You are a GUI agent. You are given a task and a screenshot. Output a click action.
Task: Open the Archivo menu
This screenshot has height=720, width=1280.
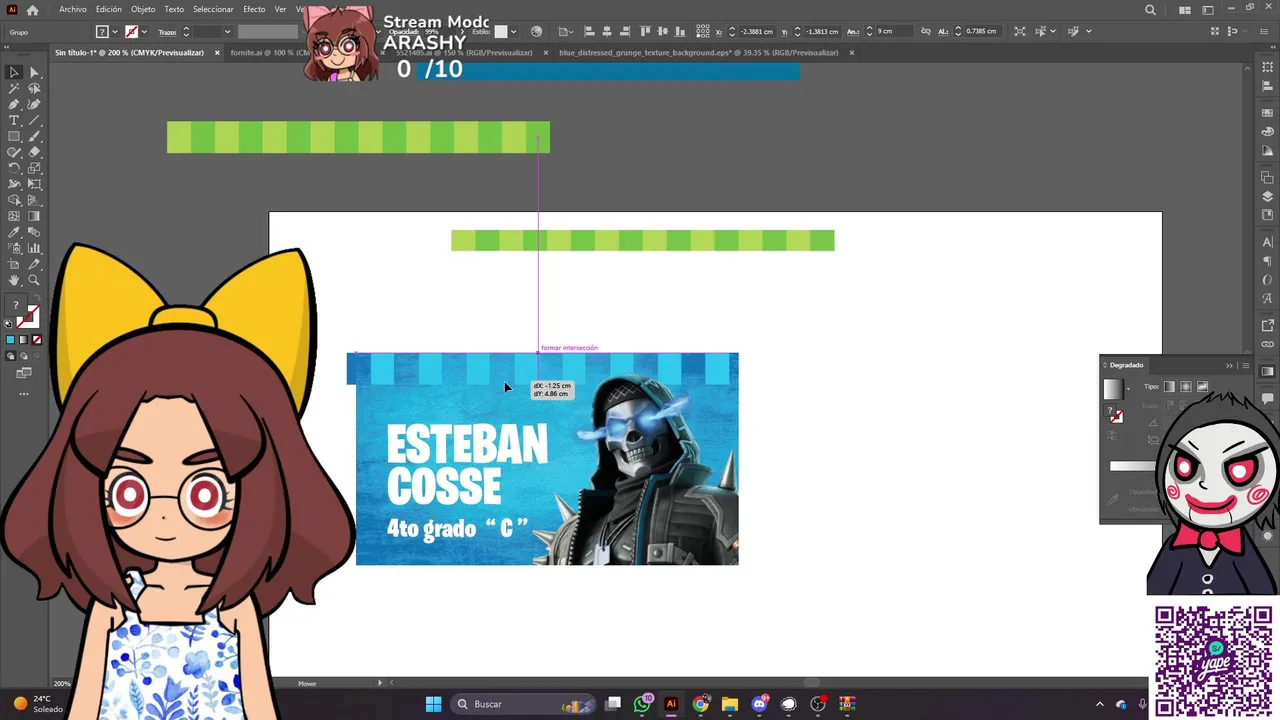click(x=72, y=9)
